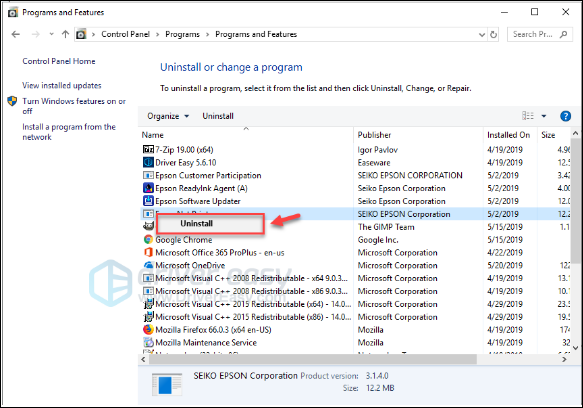Go forward with the right arrow
583x408 pixels.
(36, 34)
